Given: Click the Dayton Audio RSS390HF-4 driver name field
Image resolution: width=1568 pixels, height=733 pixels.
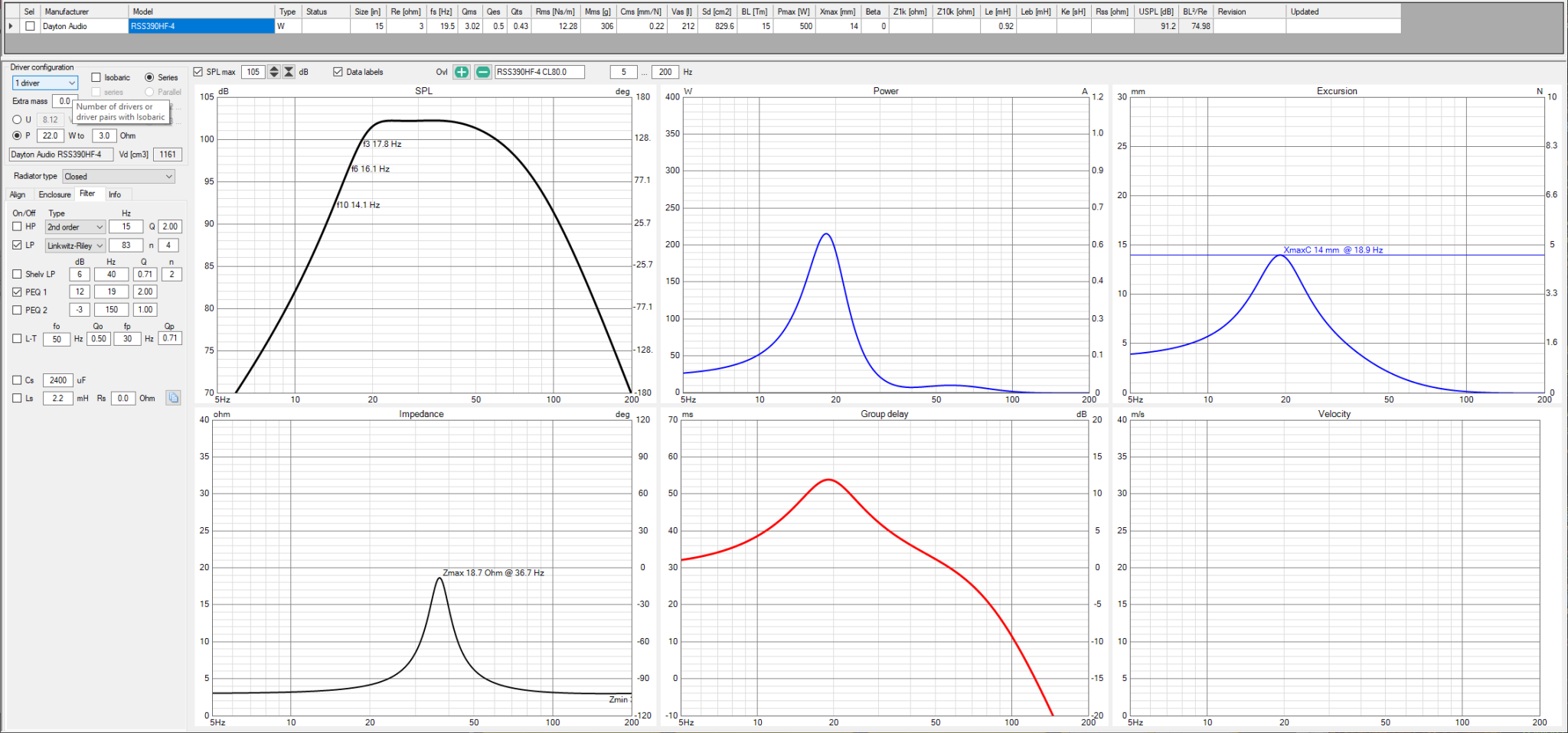Looking at the screenshot, I should 61,155.
